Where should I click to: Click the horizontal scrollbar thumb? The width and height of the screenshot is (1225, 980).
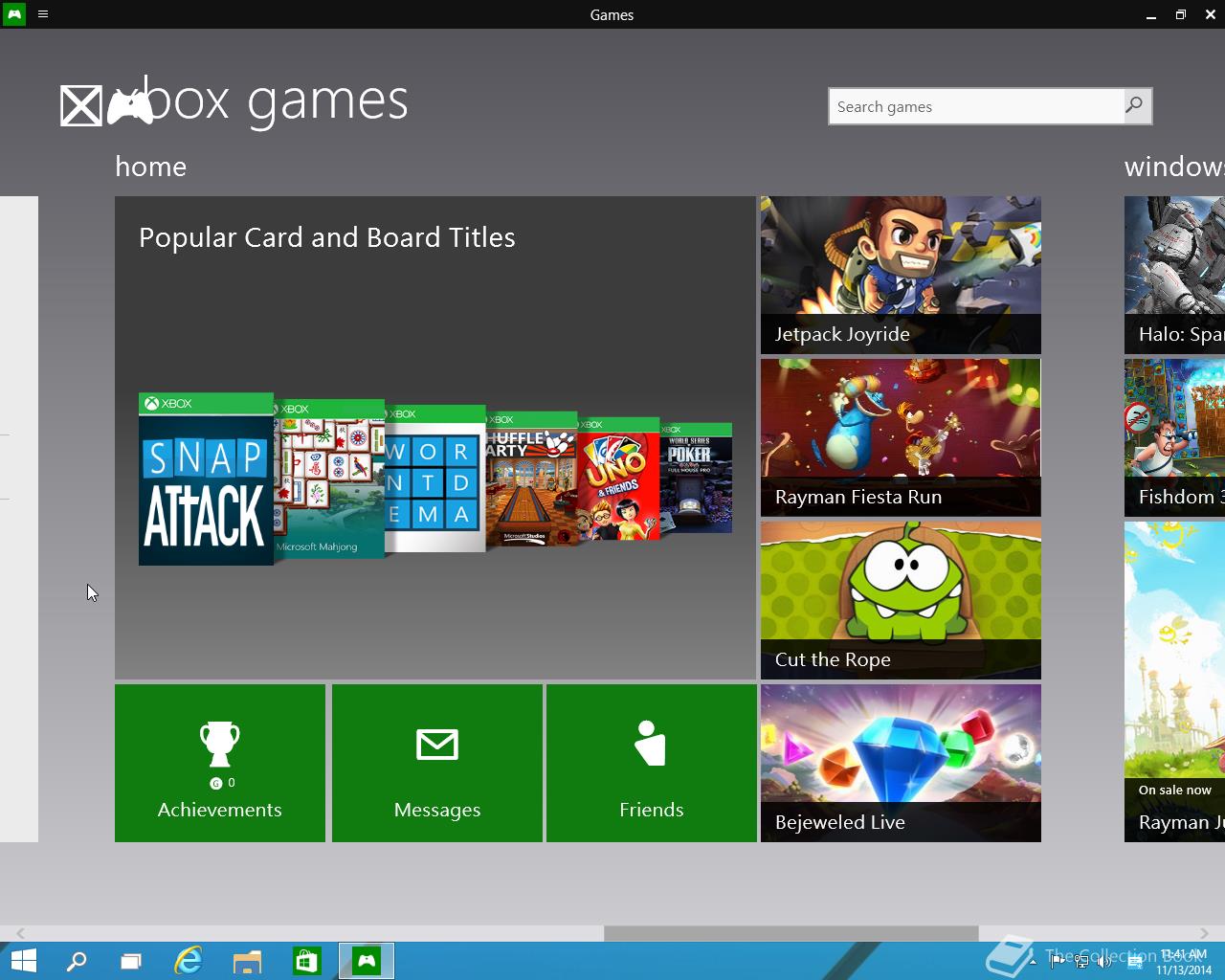point(791,933)
